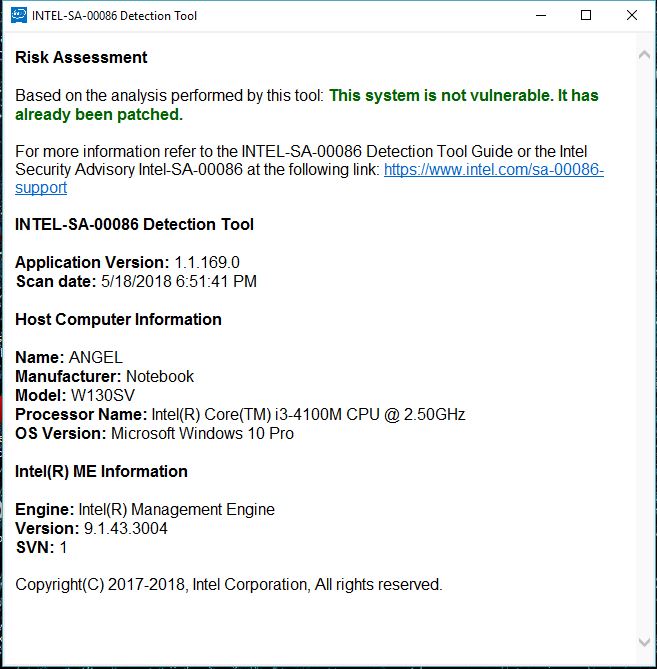The width and height of the screenshot is (657, 669).
Task: Click the Model value W130SV
Action: [x=102, y=396]
